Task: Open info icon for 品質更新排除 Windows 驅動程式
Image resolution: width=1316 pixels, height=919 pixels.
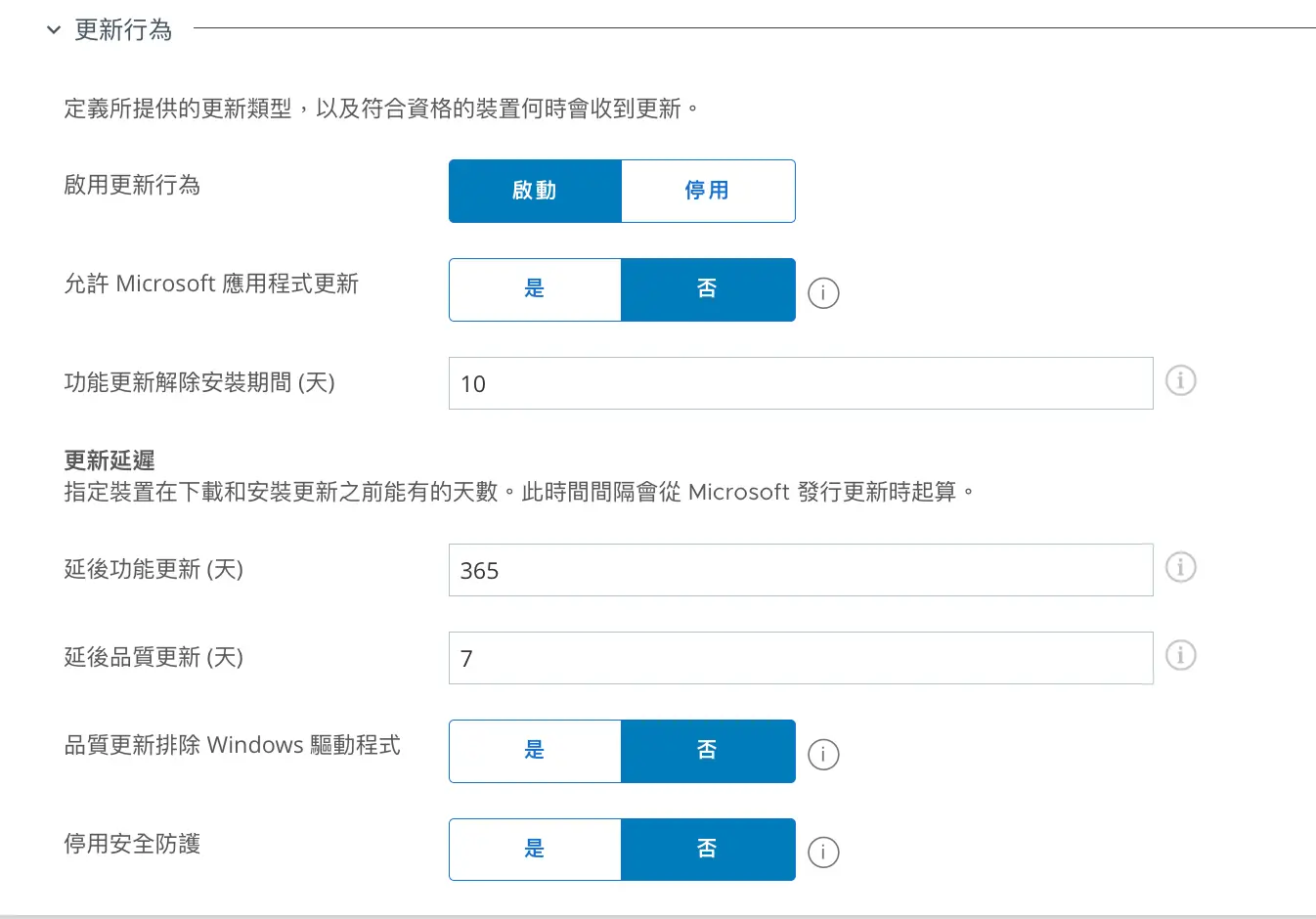Action: (823, 754)
